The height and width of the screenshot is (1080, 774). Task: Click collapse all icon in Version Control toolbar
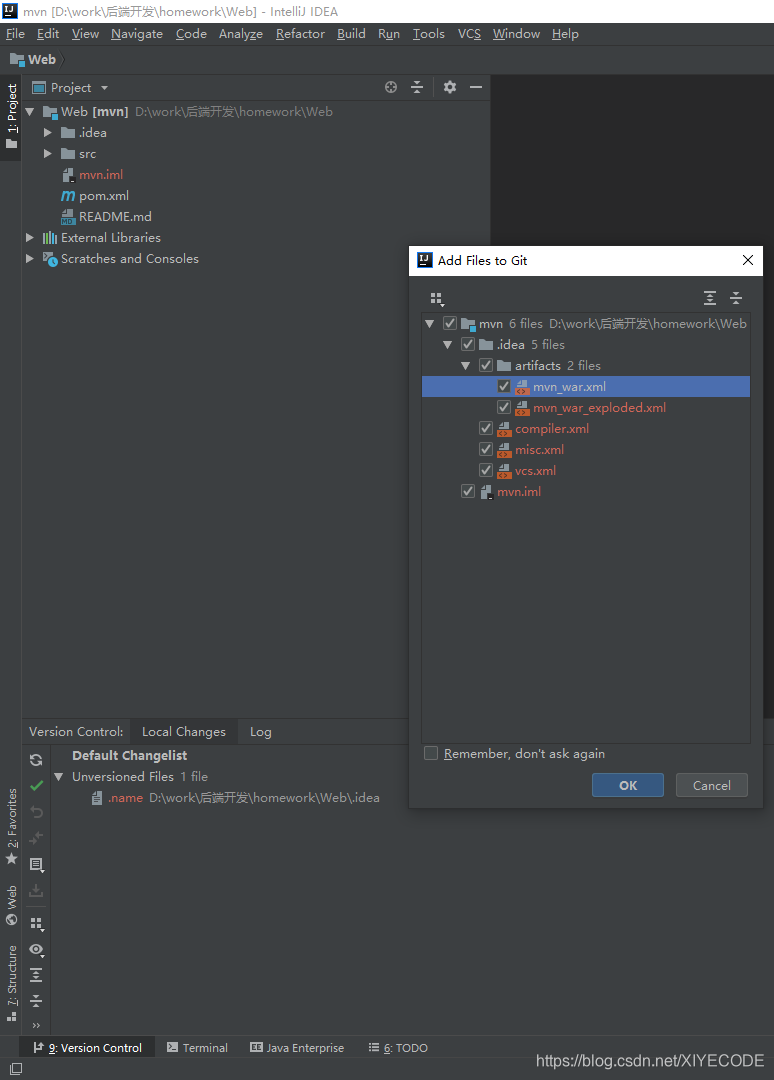[x=36, y=1000]
